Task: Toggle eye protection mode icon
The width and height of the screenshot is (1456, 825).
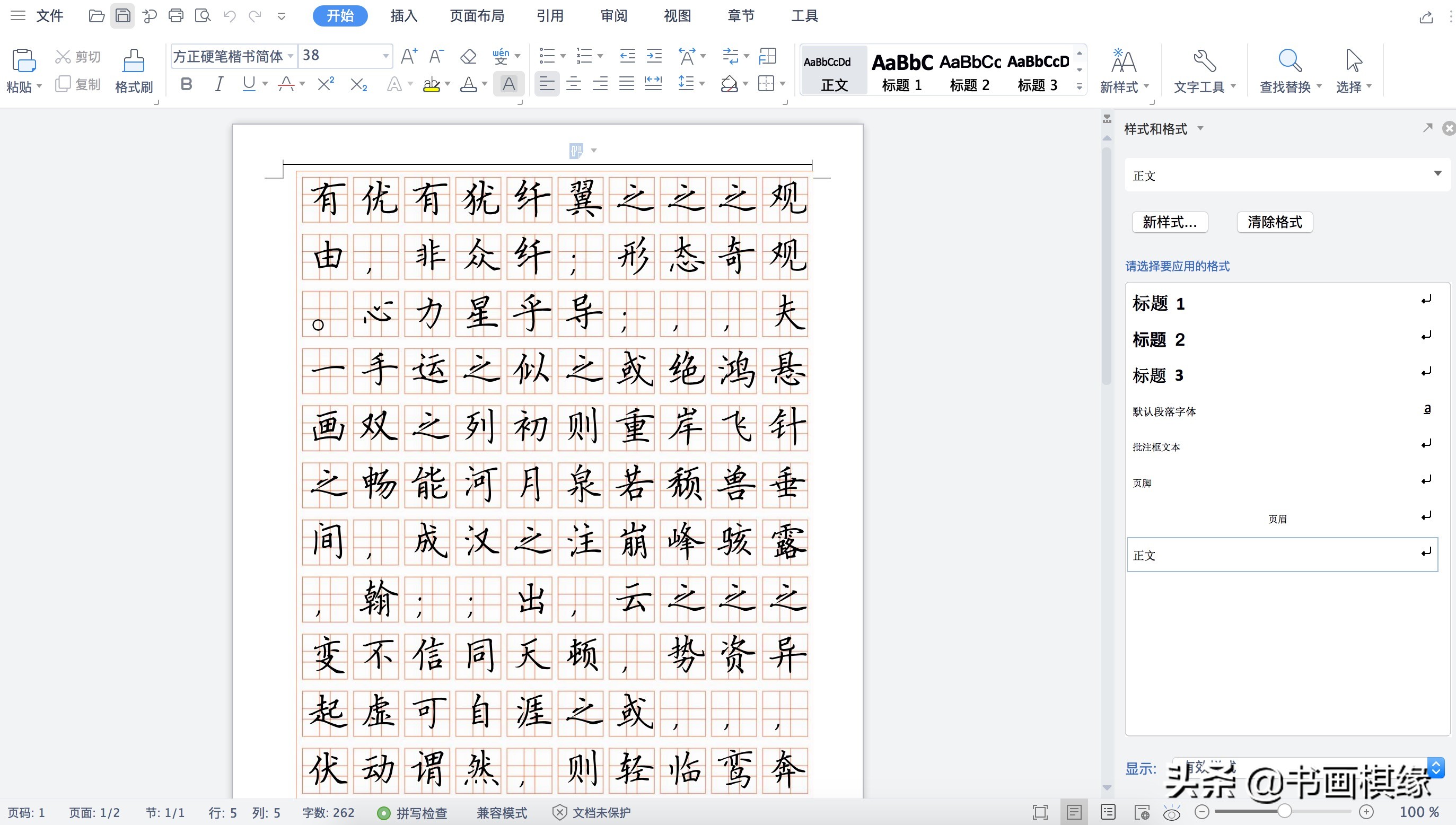Action: click(1172, 812)
